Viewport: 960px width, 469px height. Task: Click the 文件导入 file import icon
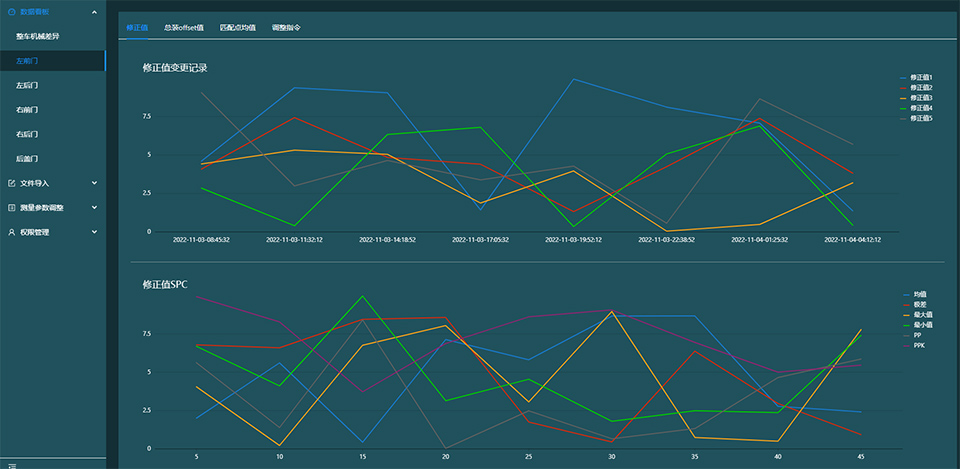[11, 183]
